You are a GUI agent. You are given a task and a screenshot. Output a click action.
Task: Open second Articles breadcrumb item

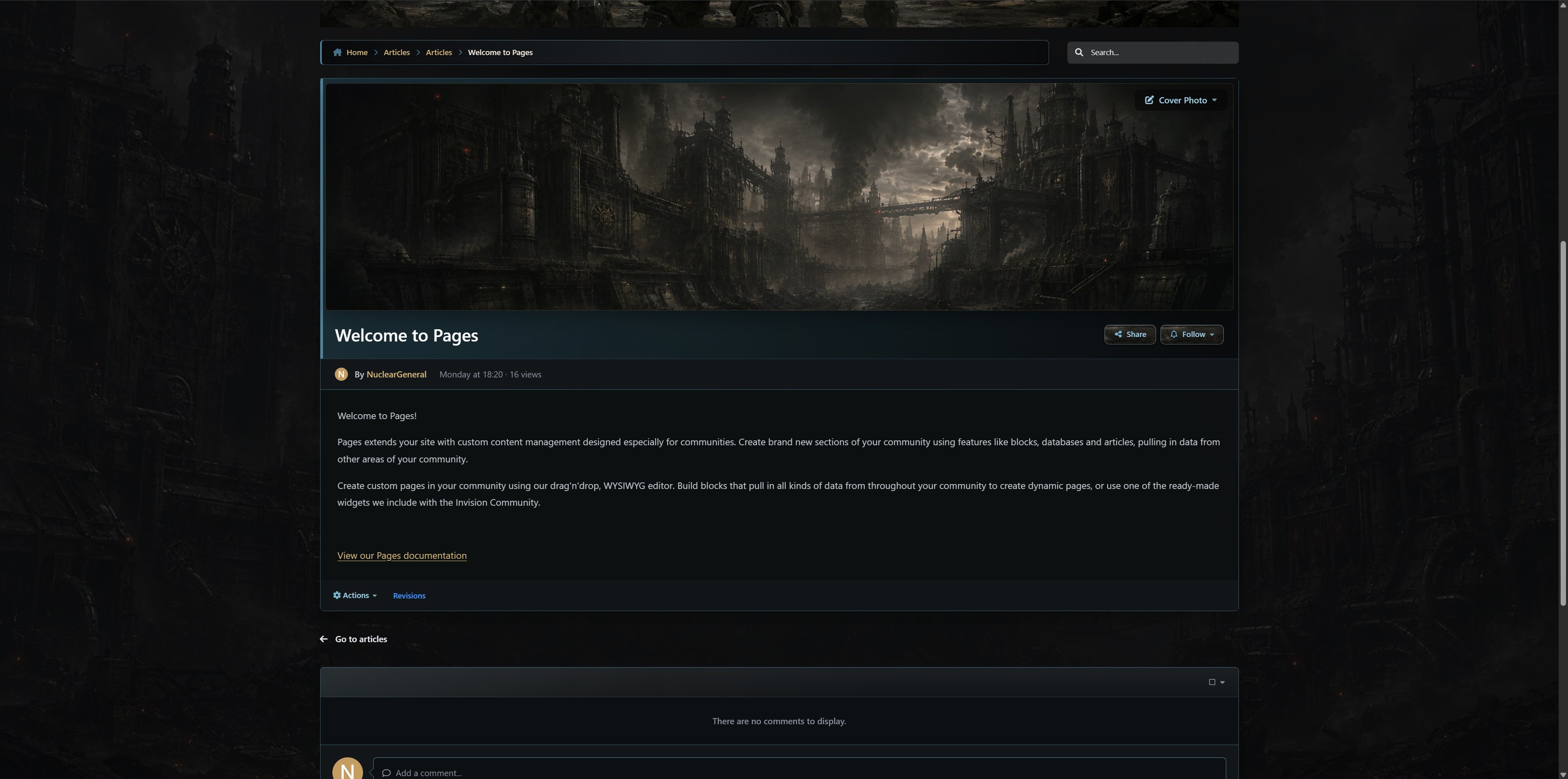pos(439,52)
